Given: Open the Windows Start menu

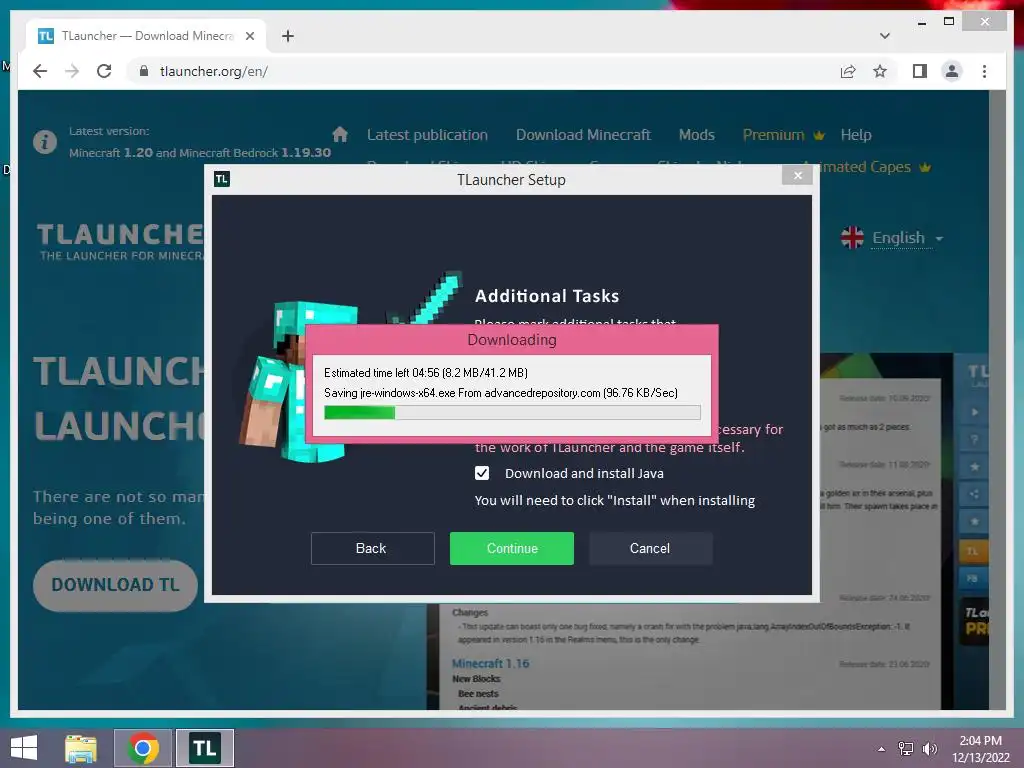Looking at the screenshot, I should point(24,748).
